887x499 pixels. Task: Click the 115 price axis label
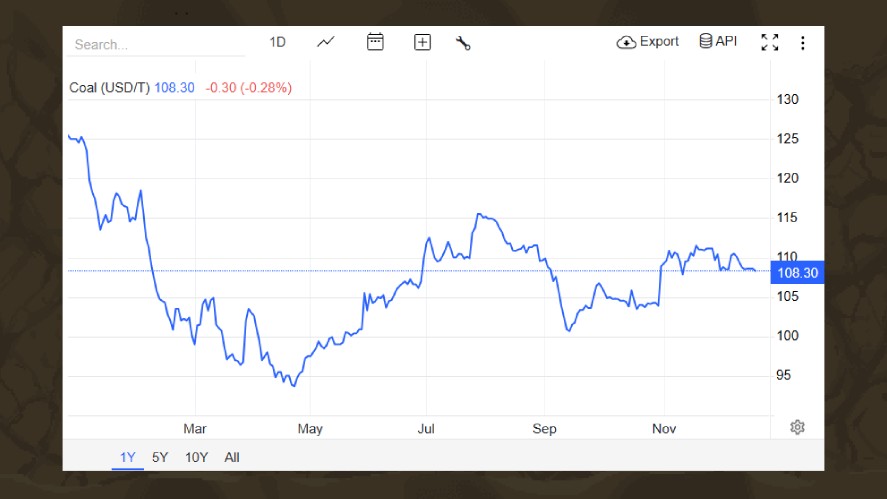[787, 217]
